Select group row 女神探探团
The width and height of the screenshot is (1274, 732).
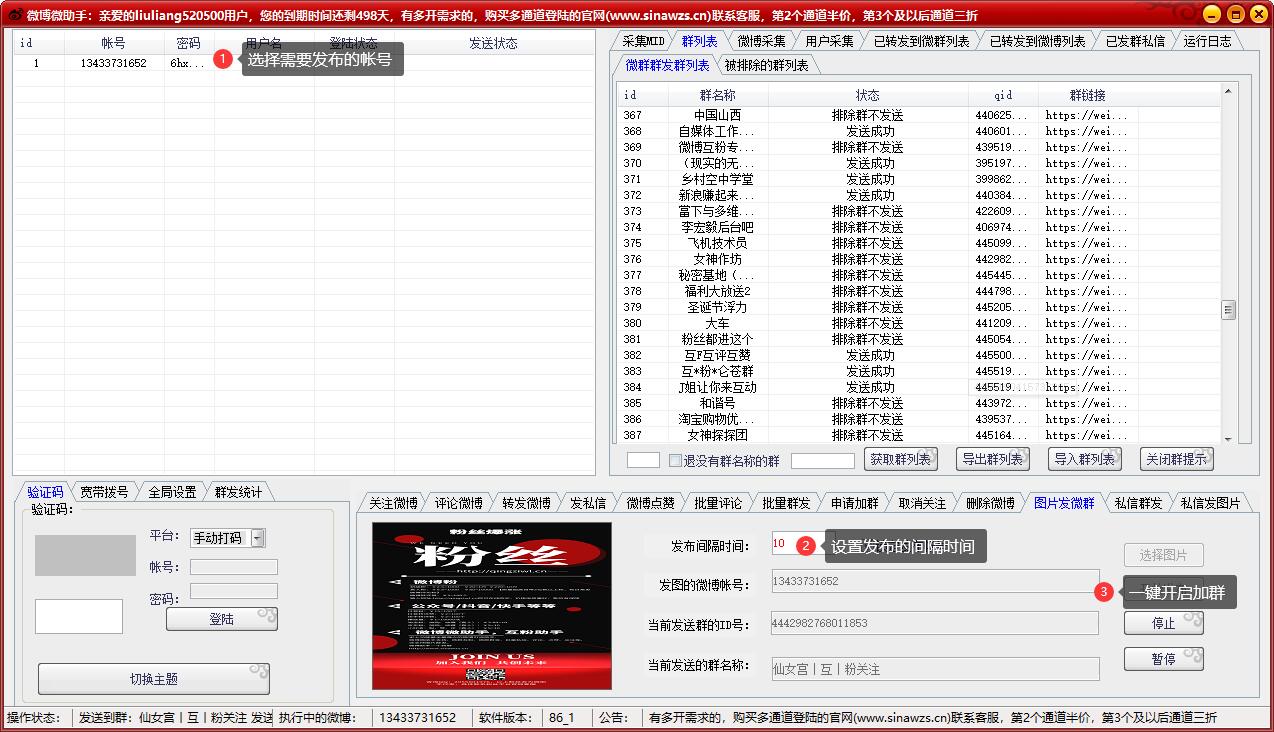tap(919, 435)
